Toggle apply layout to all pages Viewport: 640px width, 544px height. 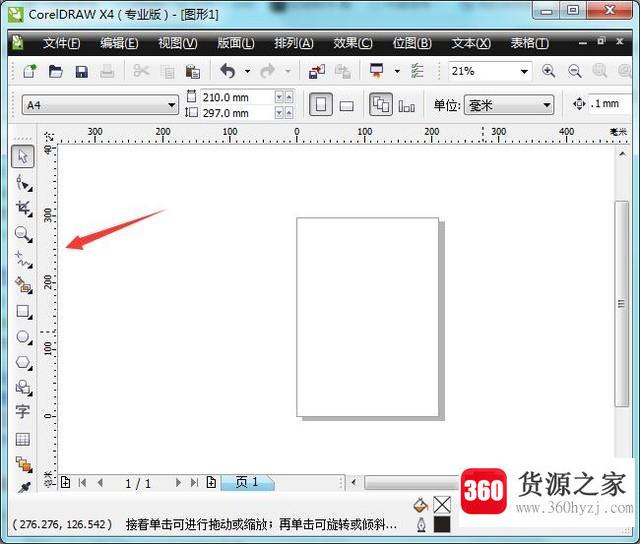coord(381,104)
